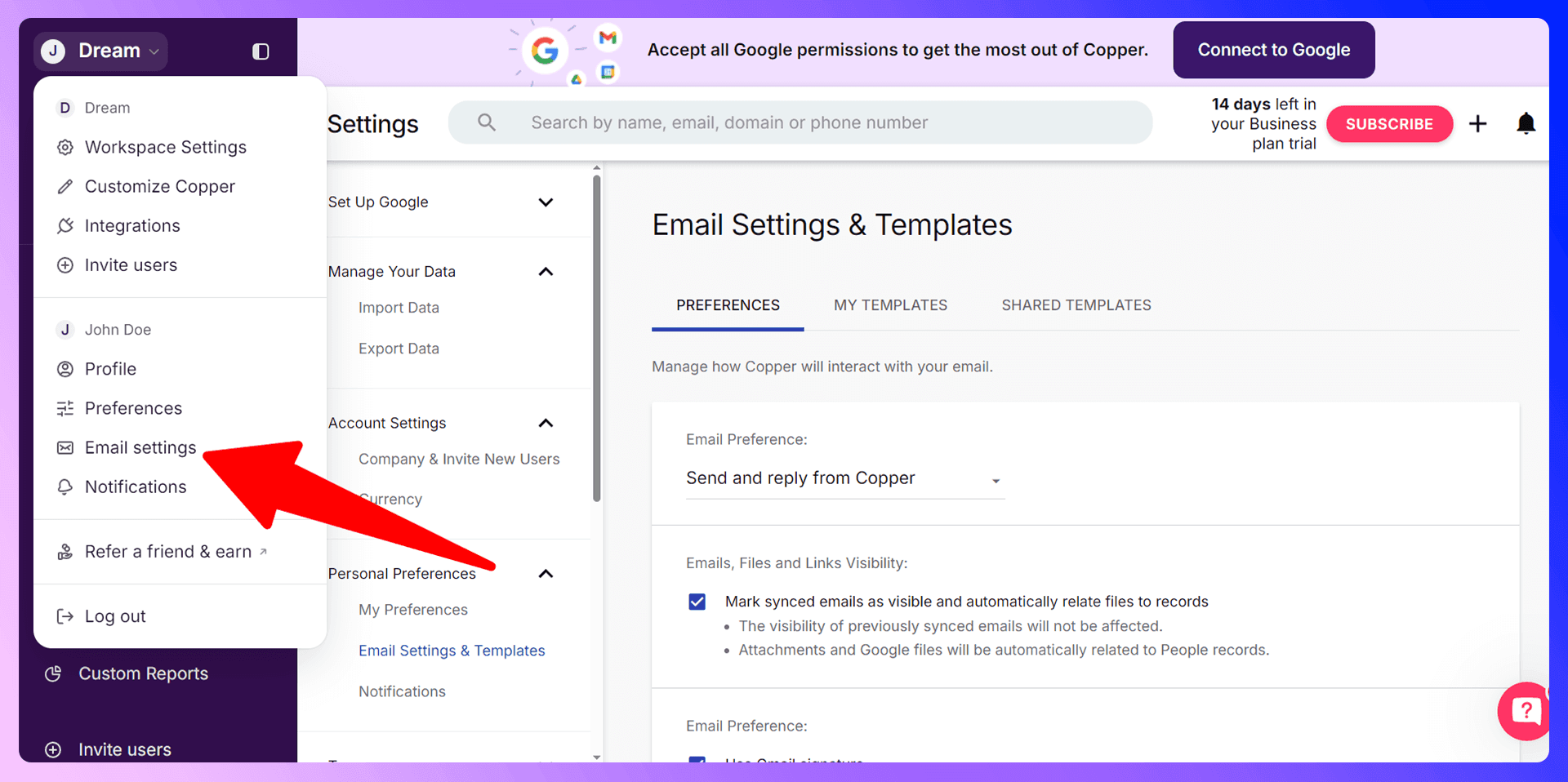
Task: Collapse the Personal Preferences section
Action: 546,574
